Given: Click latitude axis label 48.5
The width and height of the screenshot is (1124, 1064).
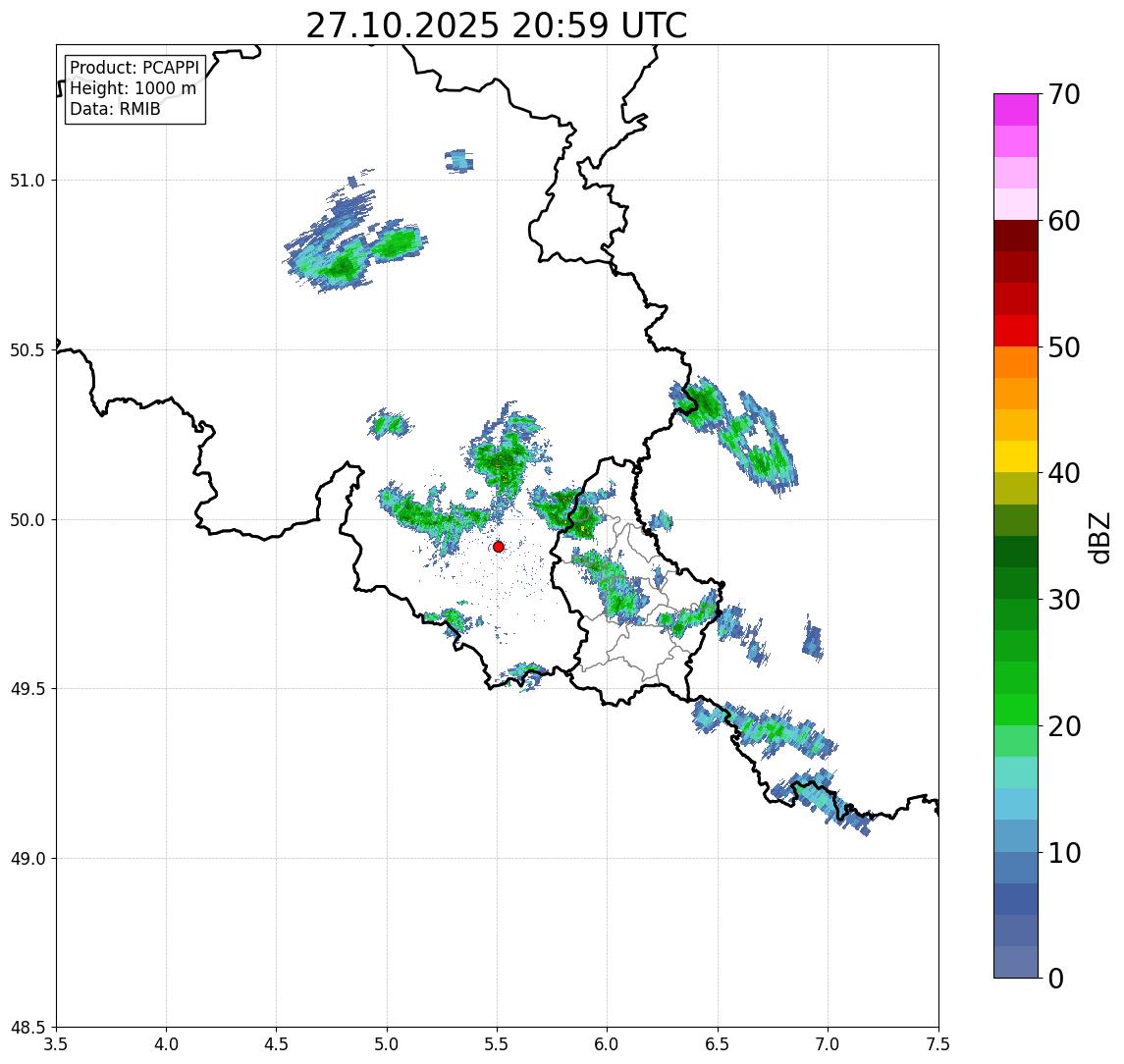Looking at the screenshot, I should (27, 1028).
